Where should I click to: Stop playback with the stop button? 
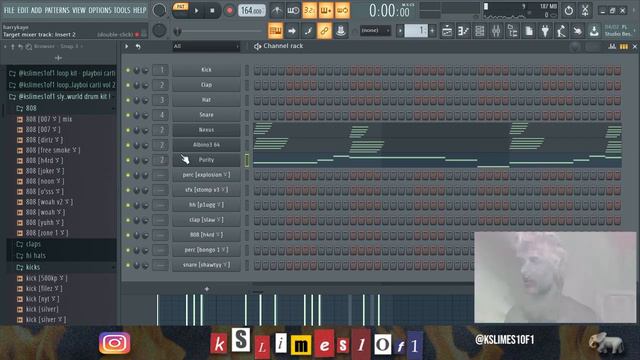tap(212, 11)
